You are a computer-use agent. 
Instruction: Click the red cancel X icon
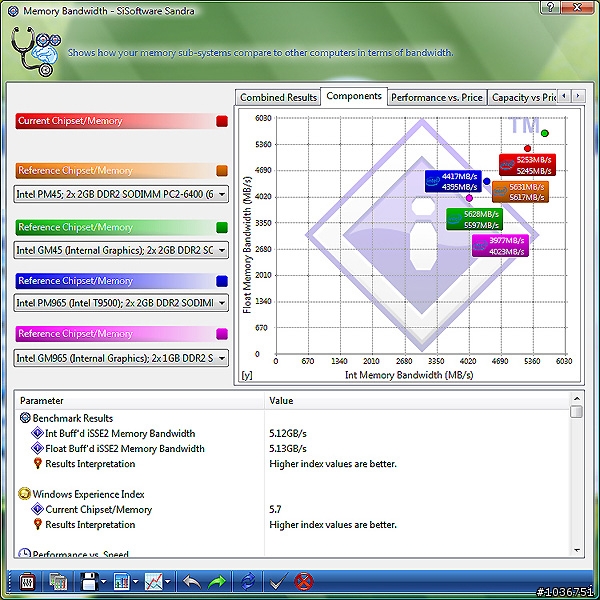point(304,582)
